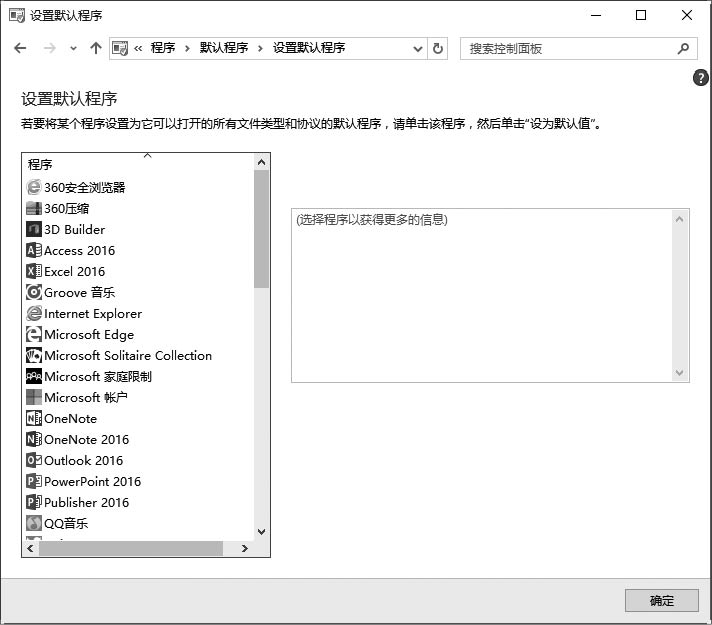Click the Outlook 2016 icon
Screen dimensions: 712x625
[34, 460]
